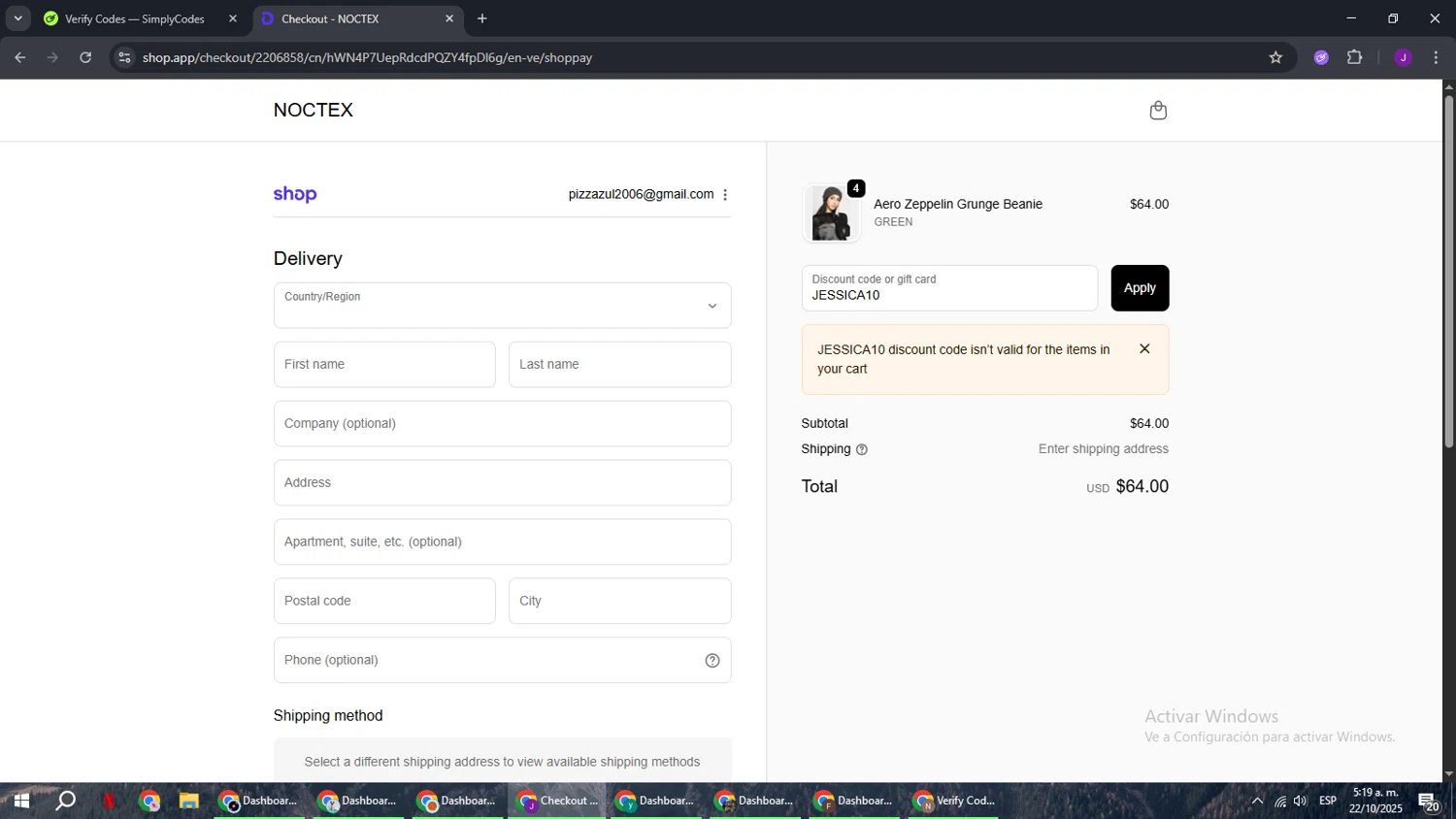Open the volume control in system tray
1456x819 pixels.
click(x=1301, y=802)
